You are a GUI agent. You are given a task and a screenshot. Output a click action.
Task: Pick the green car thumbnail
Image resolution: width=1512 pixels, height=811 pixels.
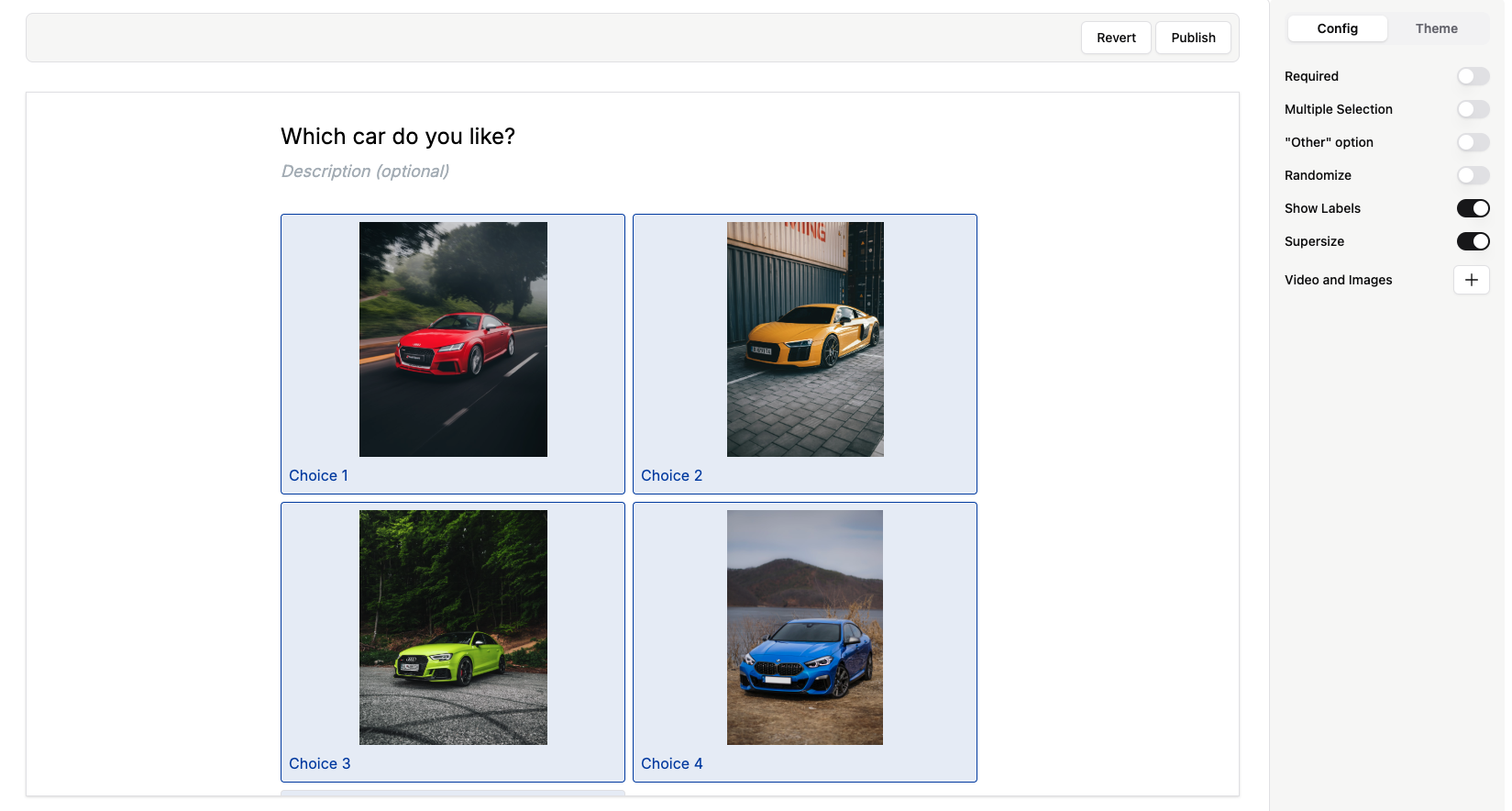(453, 628)
